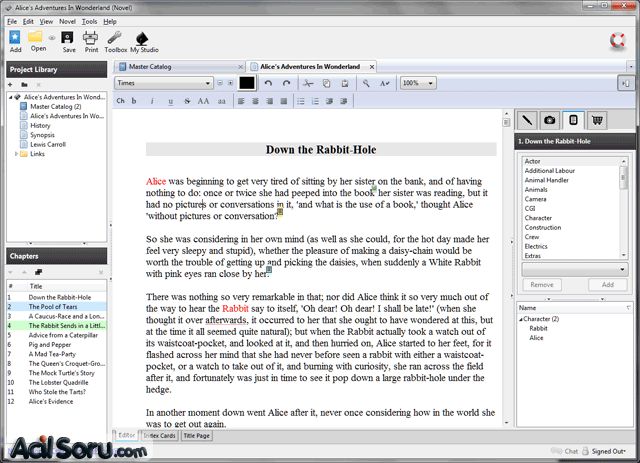Open the camera media sidebar tab

[550, 120]
